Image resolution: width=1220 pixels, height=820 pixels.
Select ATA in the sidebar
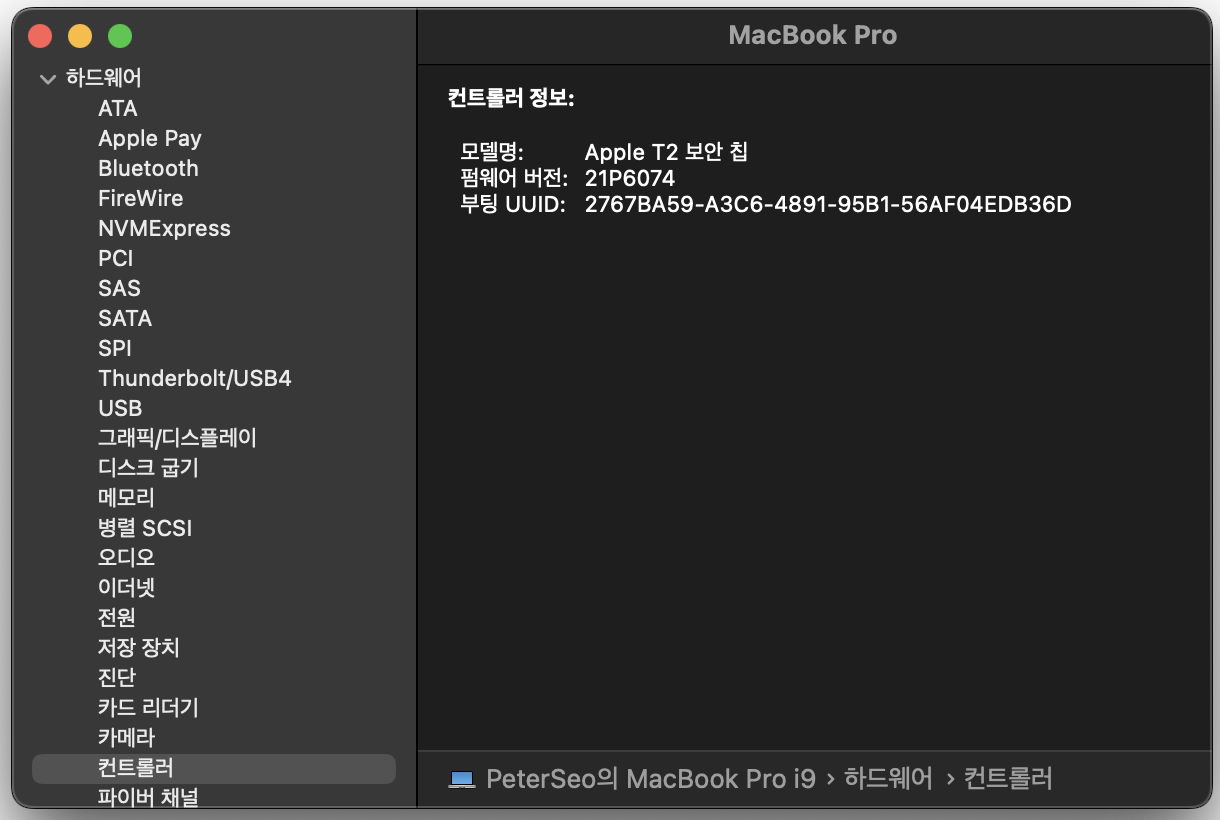pyautogui.click(x=118, y=108)
